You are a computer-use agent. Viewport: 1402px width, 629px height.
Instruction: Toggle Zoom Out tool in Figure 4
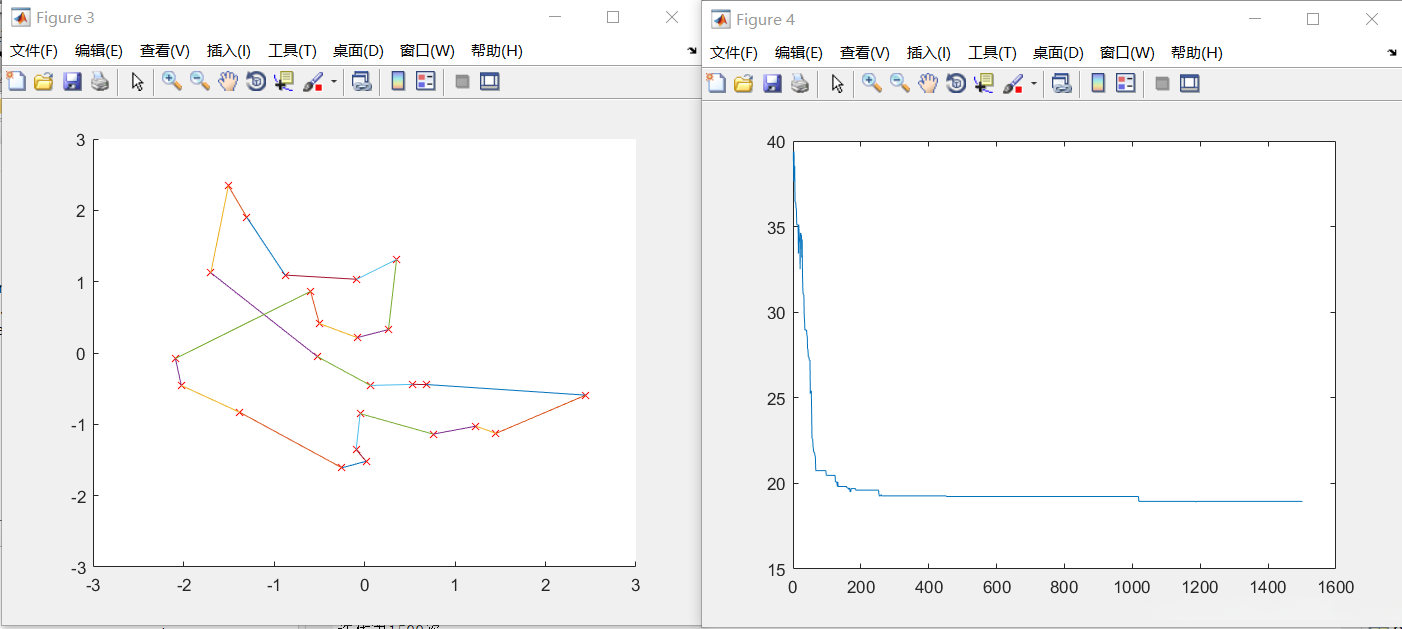tap(900, 83)
